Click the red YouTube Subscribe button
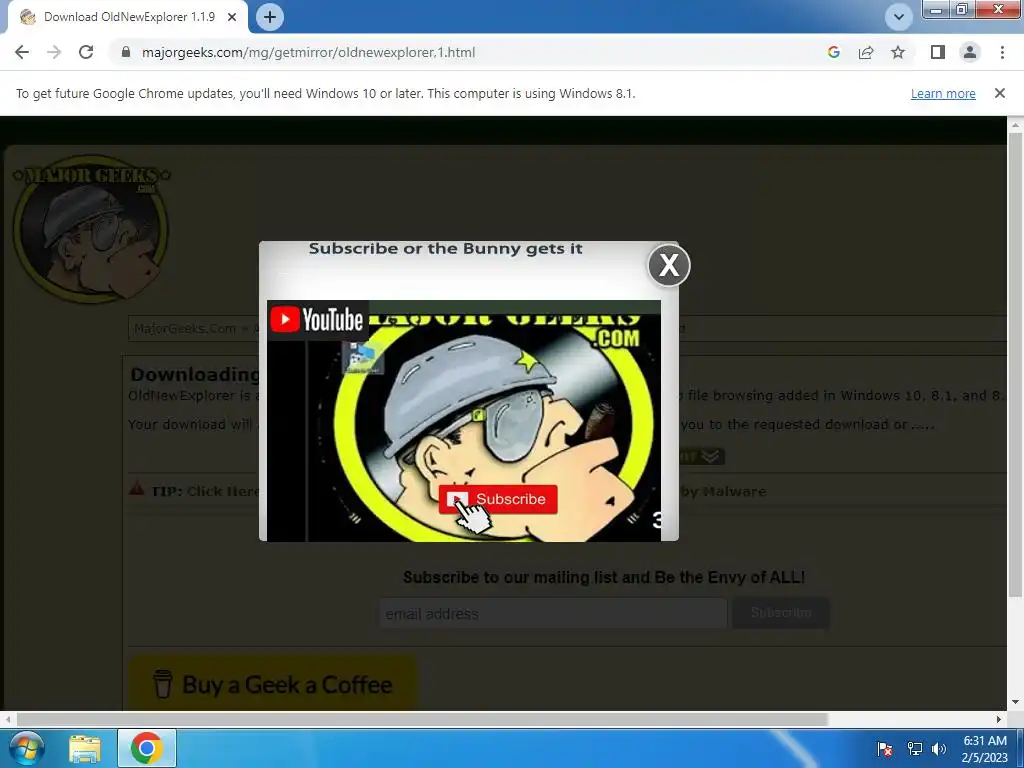Viewport: 1024px width, 768px height. [x=498, y=499]
